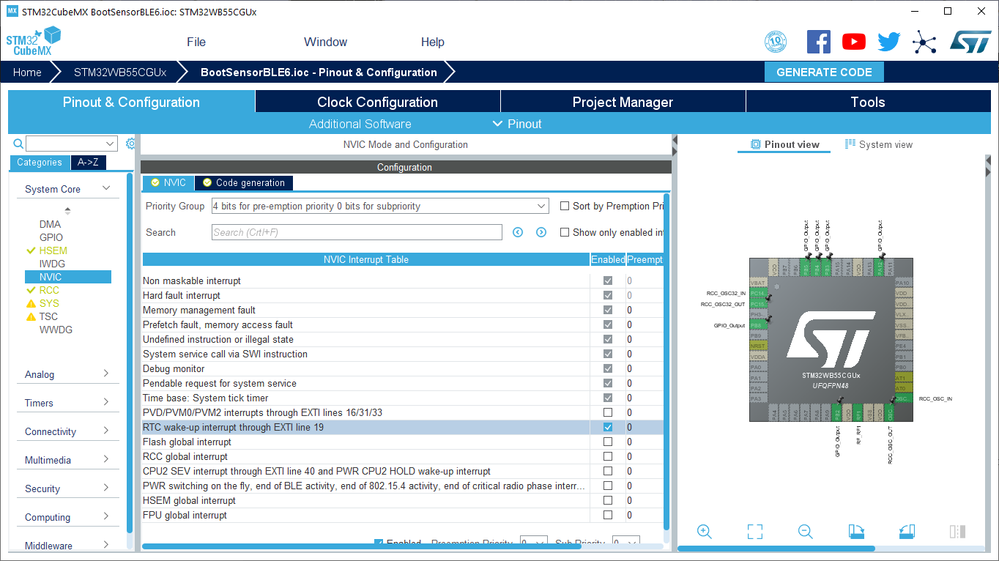Click the ST logo icon
This screenshot has height=561, width=999.
(x=970, y=42)
